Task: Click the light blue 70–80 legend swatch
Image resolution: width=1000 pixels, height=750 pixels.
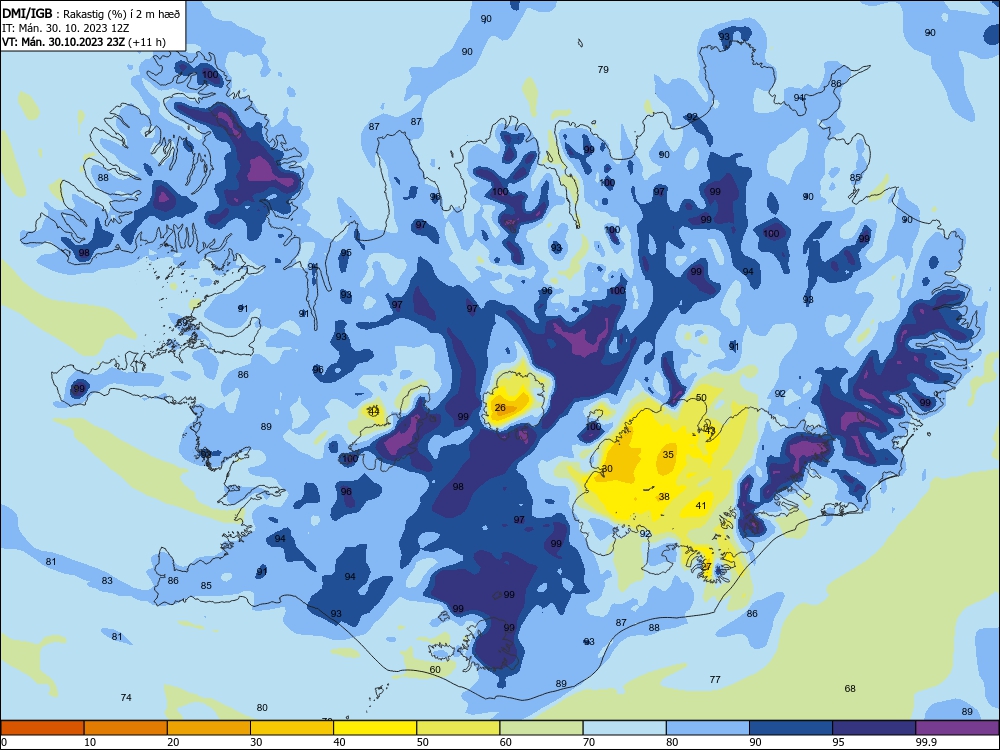Action: 624,728
